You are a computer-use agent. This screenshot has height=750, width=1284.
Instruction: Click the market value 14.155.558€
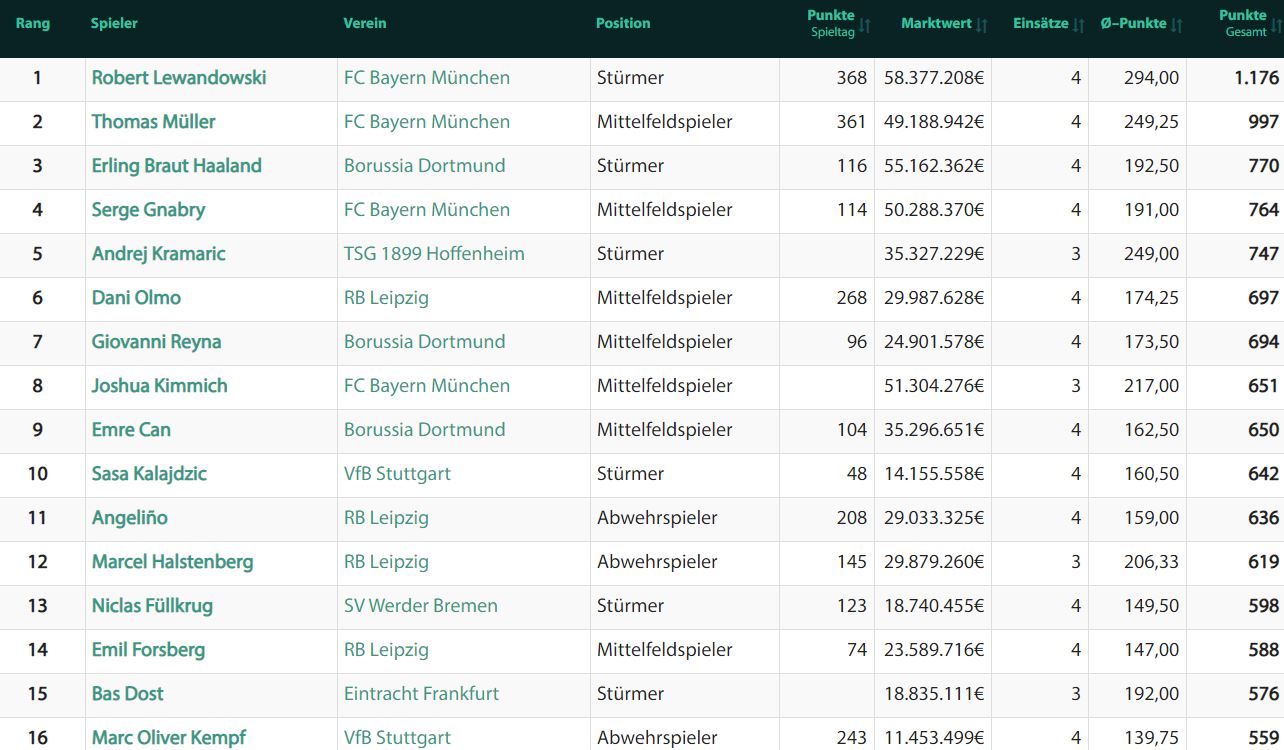click(934, 474)
